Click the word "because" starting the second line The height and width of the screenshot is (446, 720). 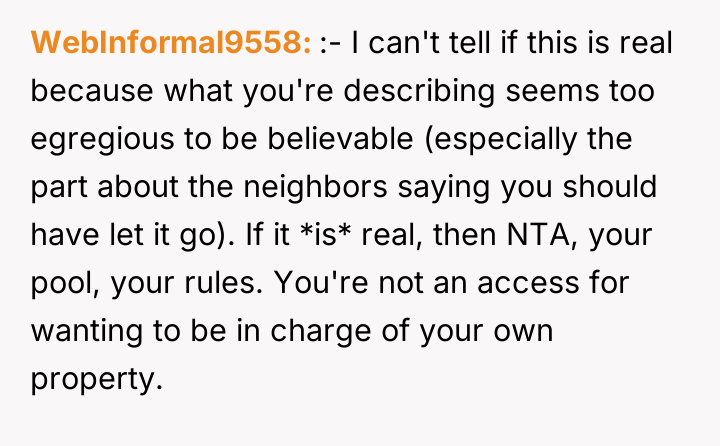click(x=86, y=91)
